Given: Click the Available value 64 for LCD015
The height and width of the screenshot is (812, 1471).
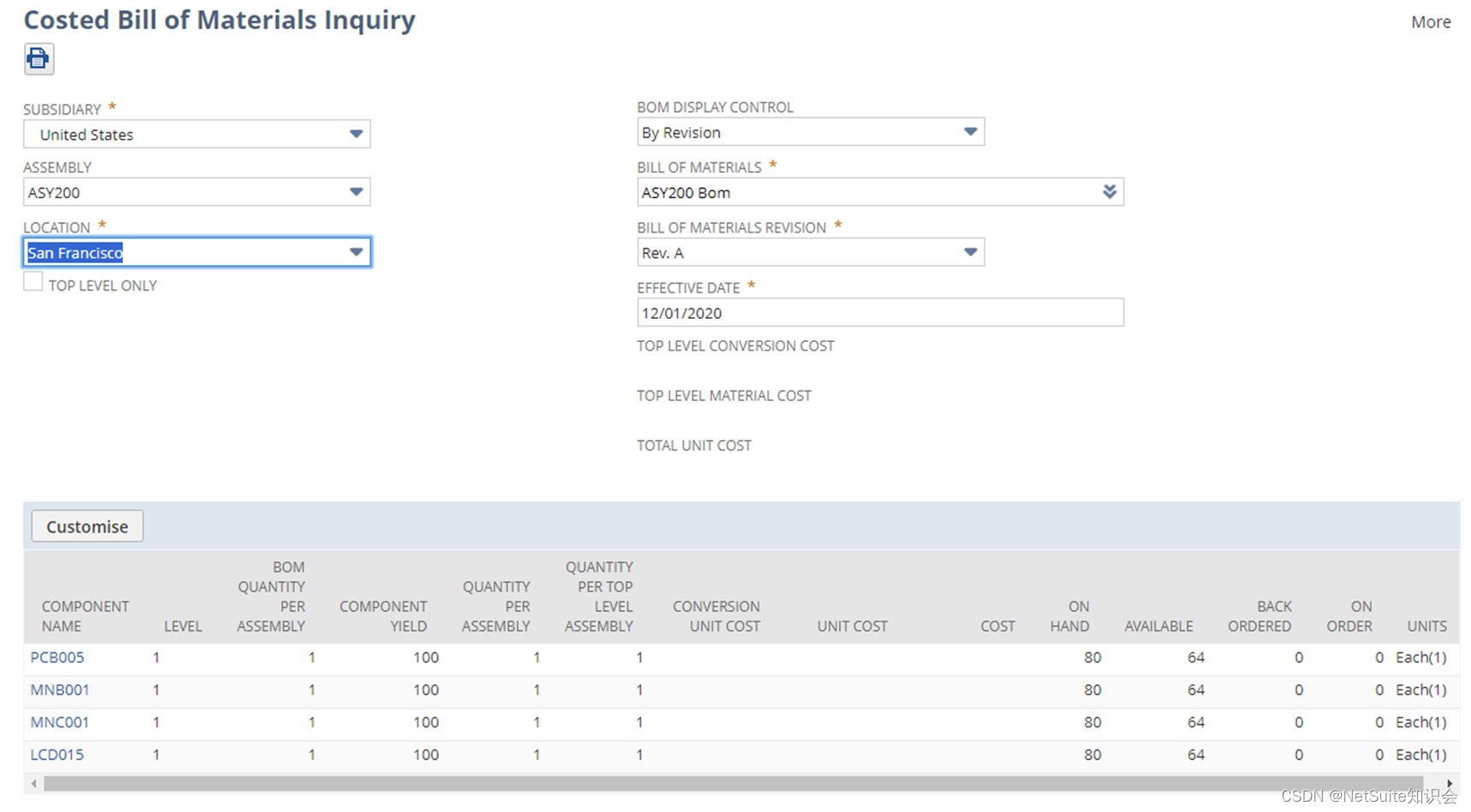Looking at the screenshot, I should coord(1196,755).
